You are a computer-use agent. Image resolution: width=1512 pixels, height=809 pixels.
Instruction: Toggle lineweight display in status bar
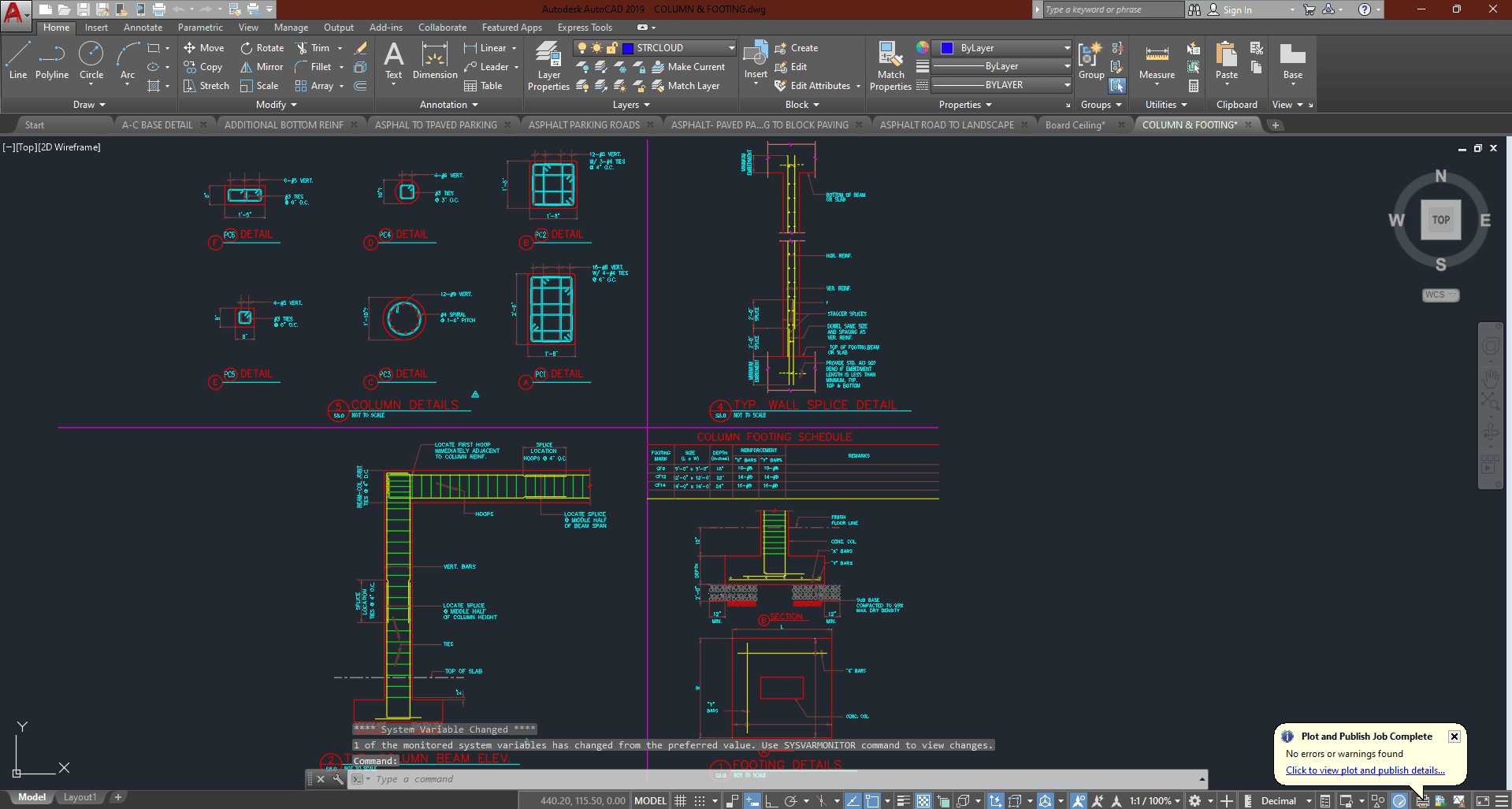pyautogui.click(x=903, y=801)
